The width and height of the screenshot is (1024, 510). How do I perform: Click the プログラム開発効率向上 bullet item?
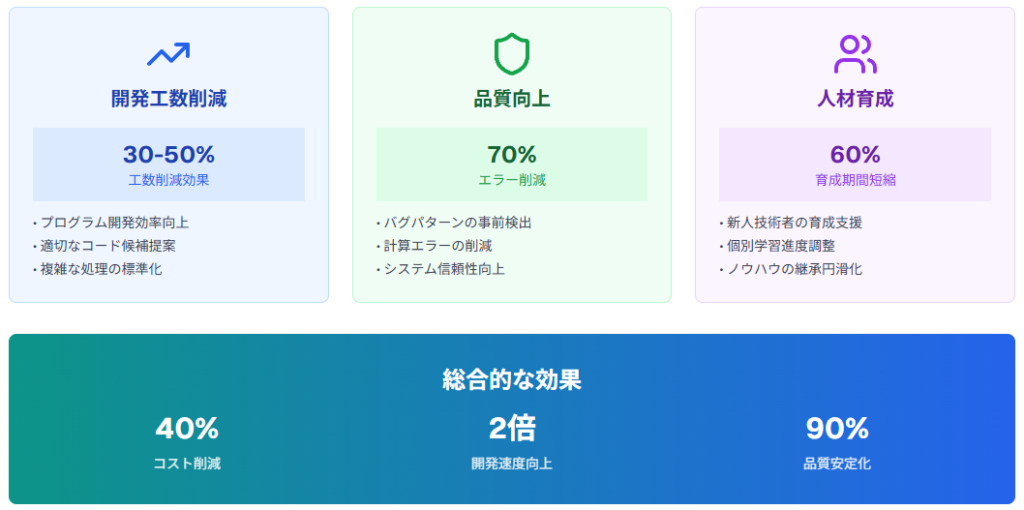pos(110,223)
